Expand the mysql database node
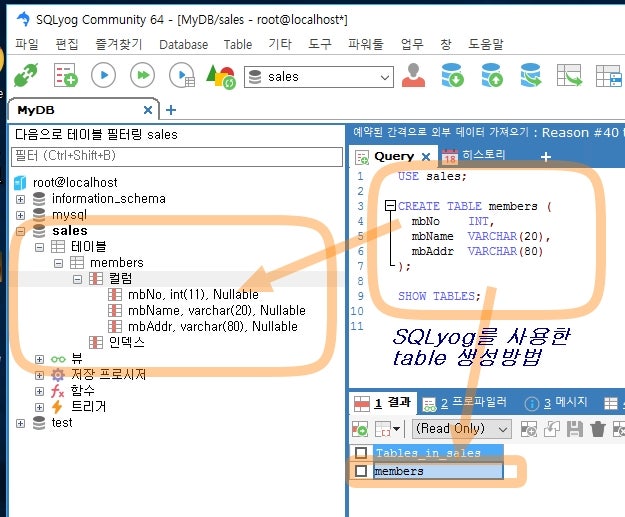The height and width of the screenshot is (517, 625). [x=20, y=215]
